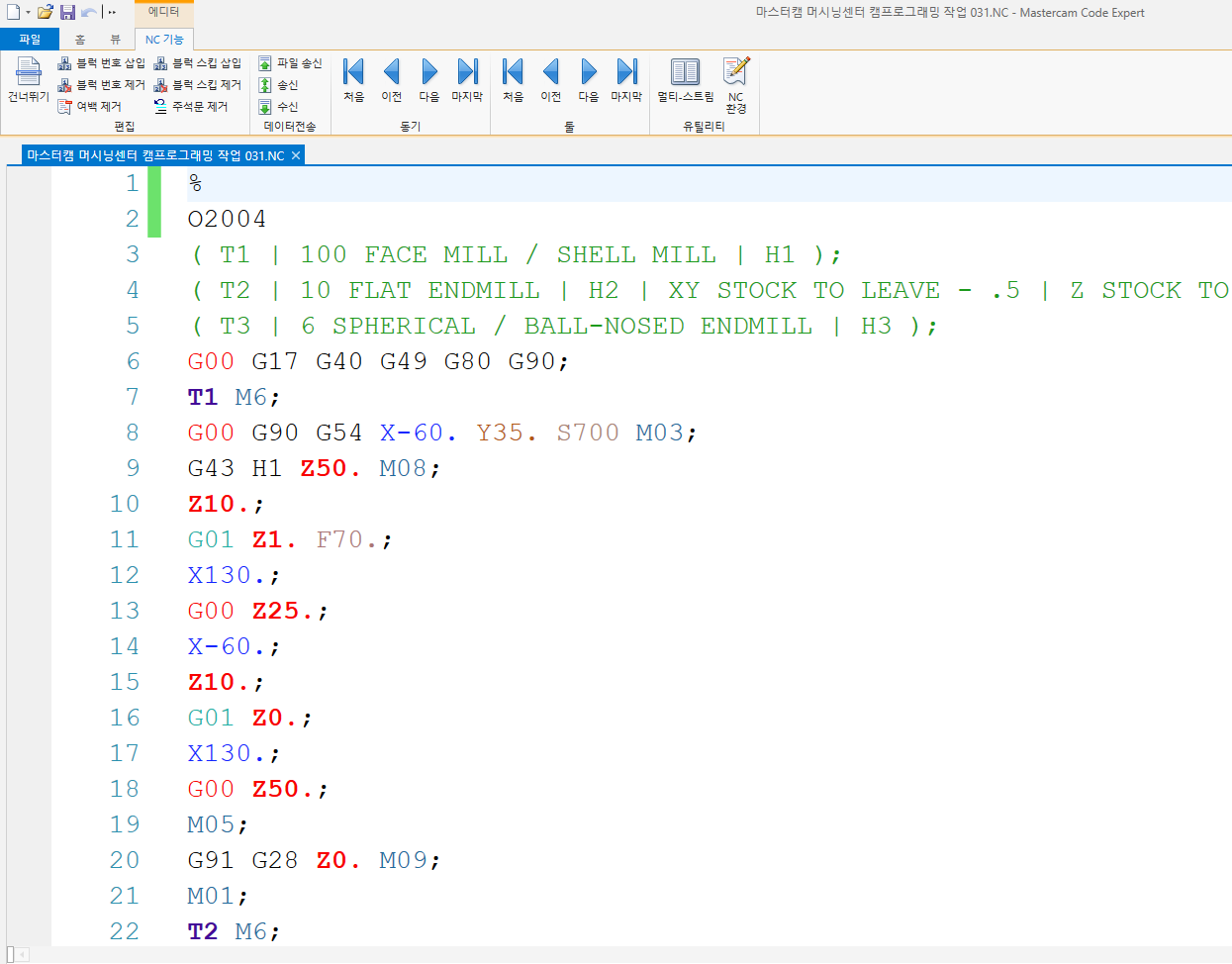The image size is (1232, 964).
Task: Open the 파일 menu tab
Action: (30, 40)
